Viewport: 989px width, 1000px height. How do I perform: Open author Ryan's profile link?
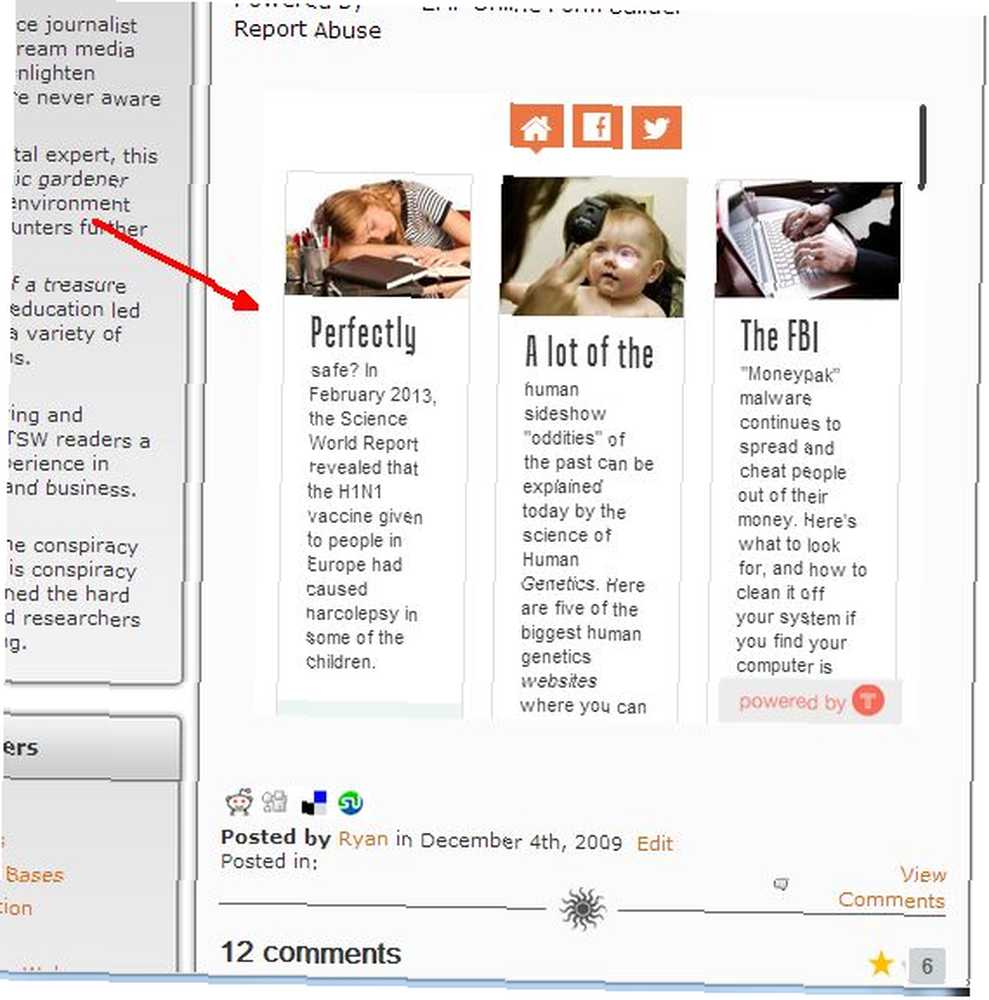point(363,838)
